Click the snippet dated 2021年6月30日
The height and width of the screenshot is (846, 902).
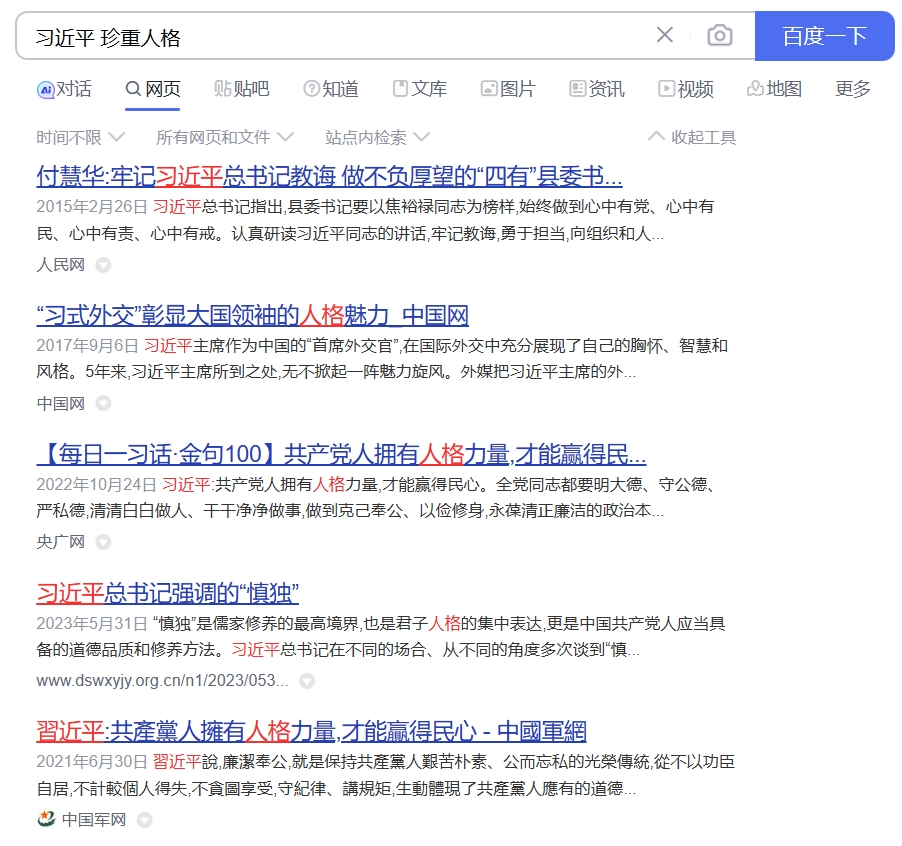click(x=385, y=775)
